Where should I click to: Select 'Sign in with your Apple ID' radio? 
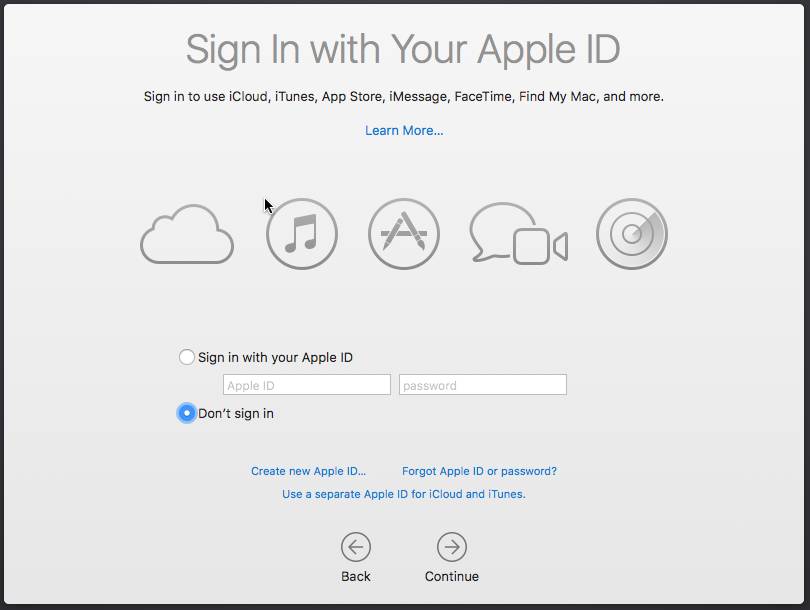pyautogui.click(x=186, y=357)
